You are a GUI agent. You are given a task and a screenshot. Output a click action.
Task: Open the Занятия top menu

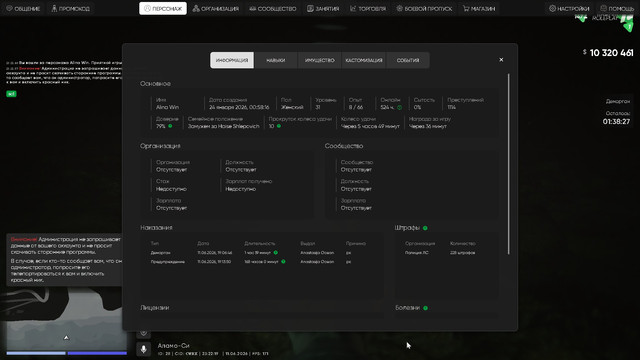click(x=323, y=8)
